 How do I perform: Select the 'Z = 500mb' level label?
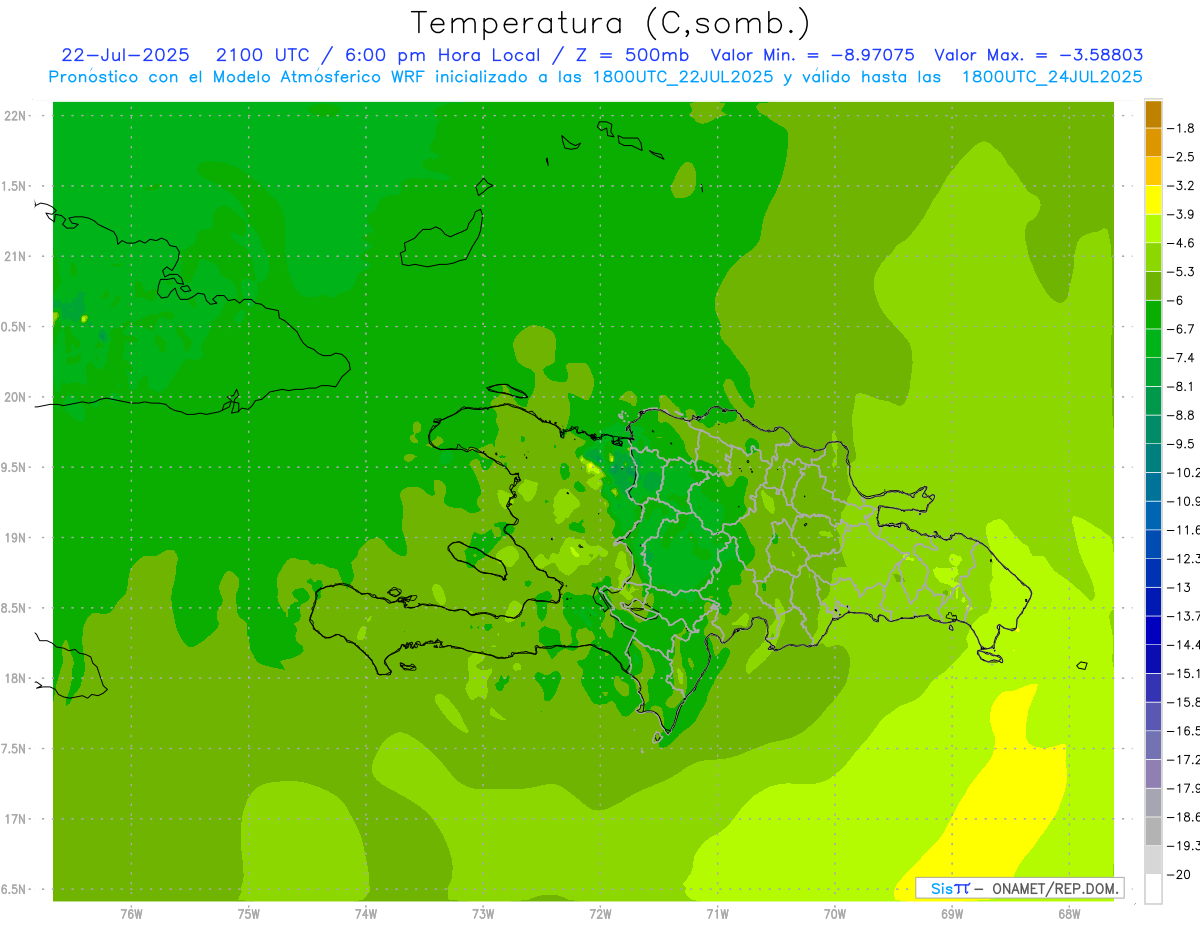click(630, 55)
